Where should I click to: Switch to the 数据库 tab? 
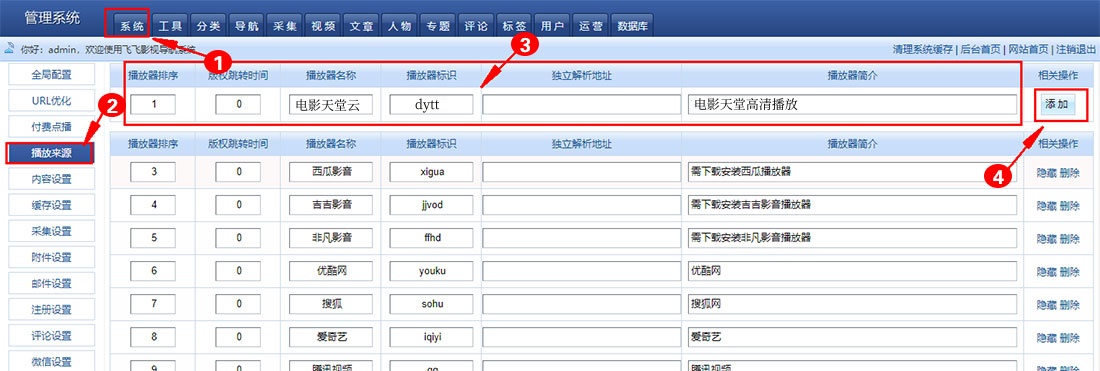tap(632, 26)
